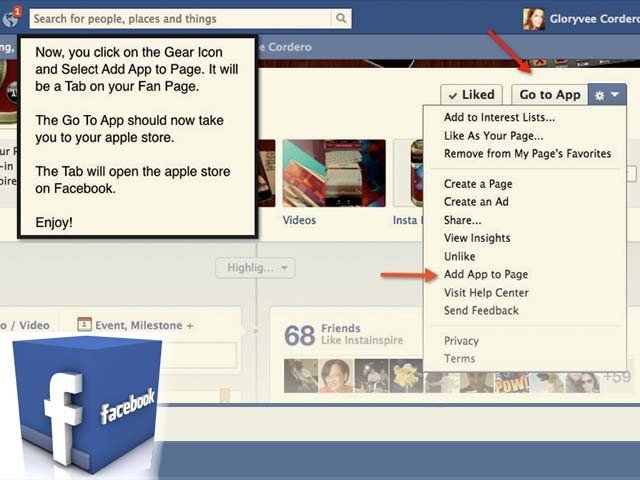Click the Go to App button

pos(549,95)
